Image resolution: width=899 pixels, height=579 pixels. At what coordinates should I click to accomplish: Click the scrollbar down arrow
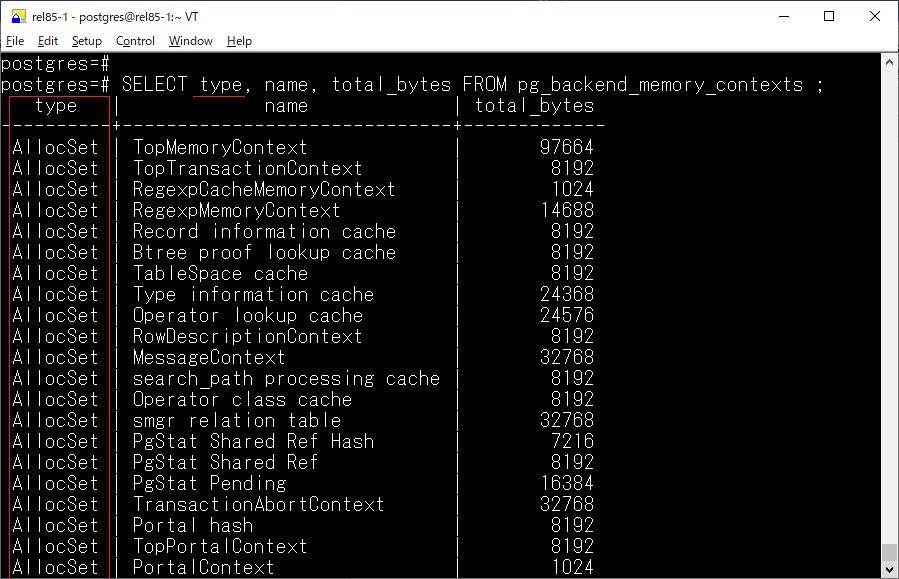click(889, 569)
